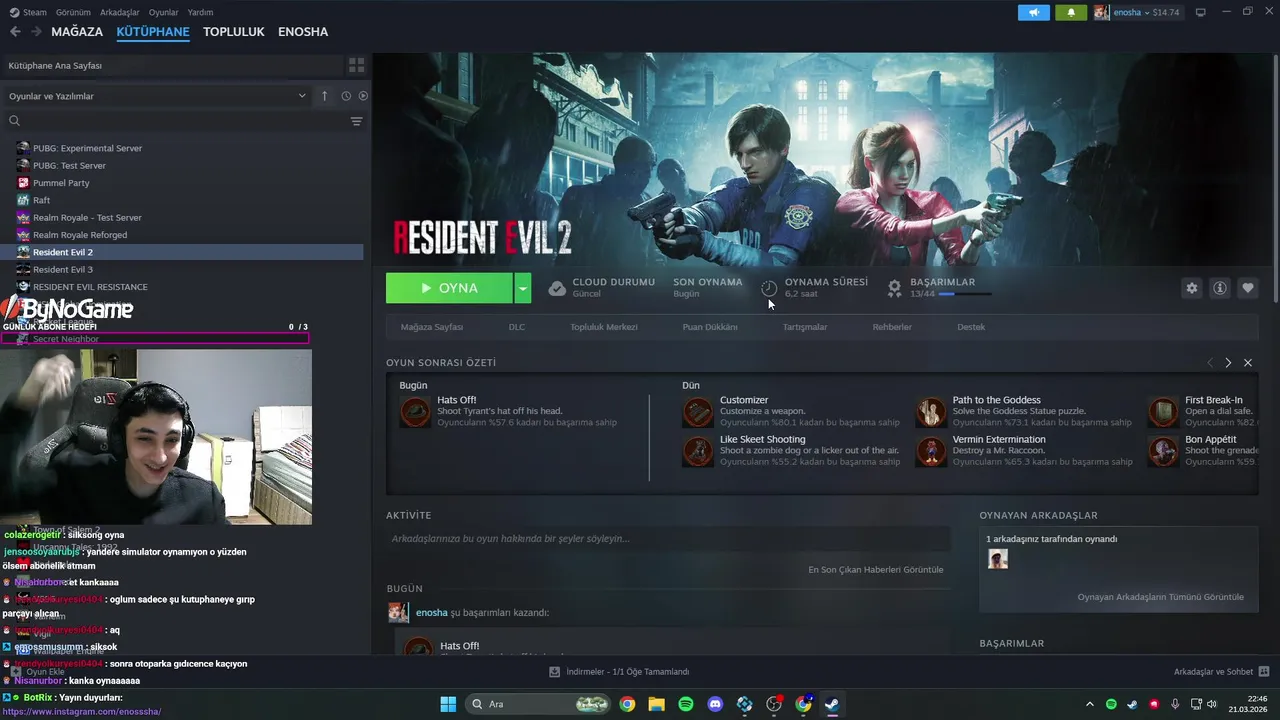This screenshot has width=1280, height=720.
Task: Show next post-game summary page
Action: (1228, 363)
